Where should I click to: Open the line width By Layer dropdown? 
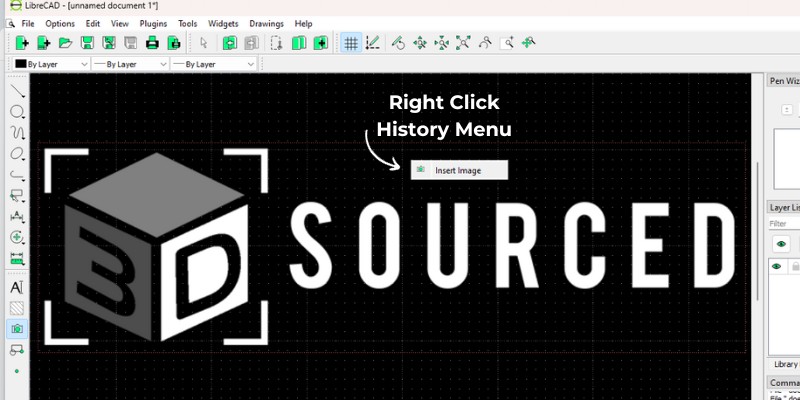click(x=128, y=64)
